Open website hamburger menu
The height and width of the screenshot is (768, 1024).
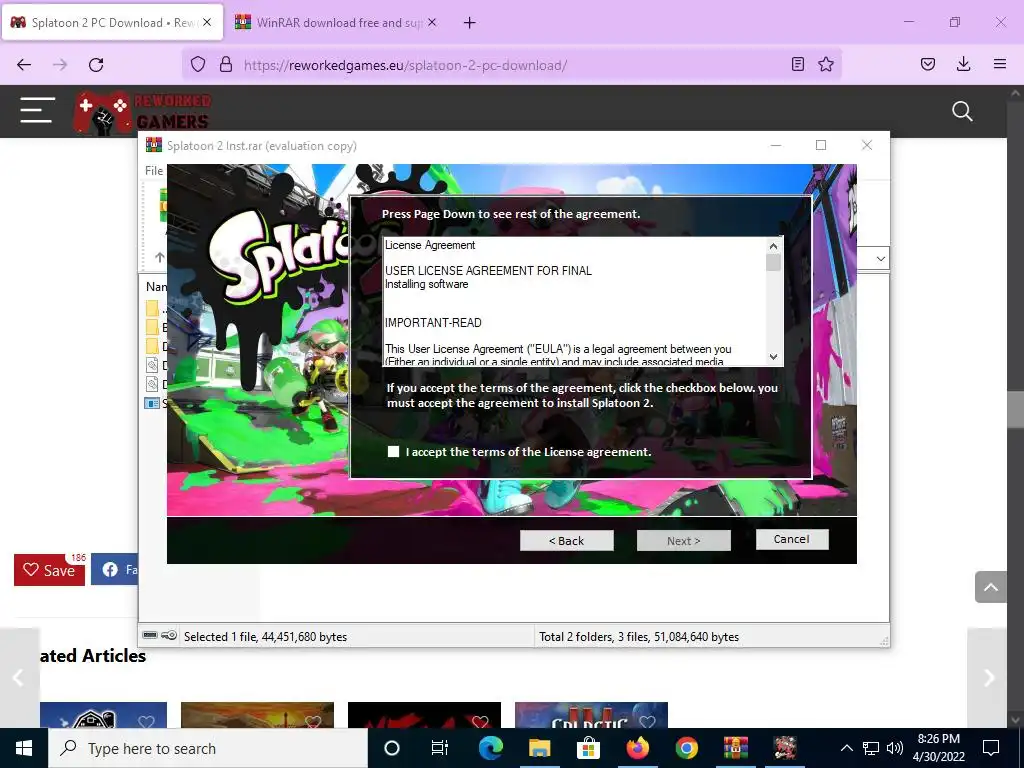(37, 110)
